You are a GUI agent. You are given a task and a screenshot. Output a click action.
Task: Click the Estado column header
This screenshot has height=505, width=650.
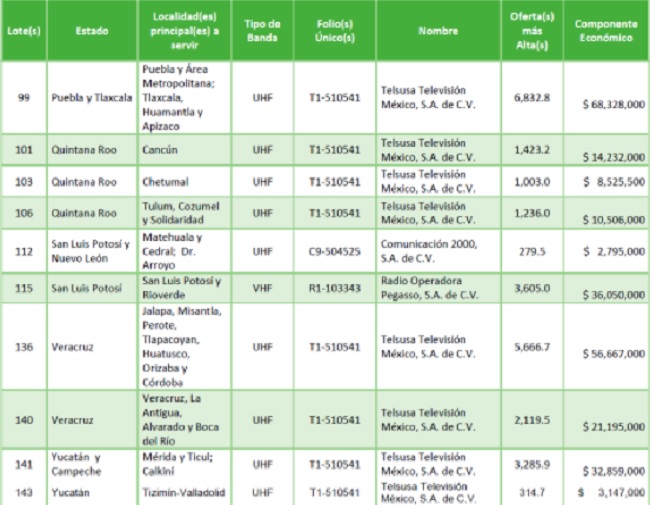click(92, 31)
